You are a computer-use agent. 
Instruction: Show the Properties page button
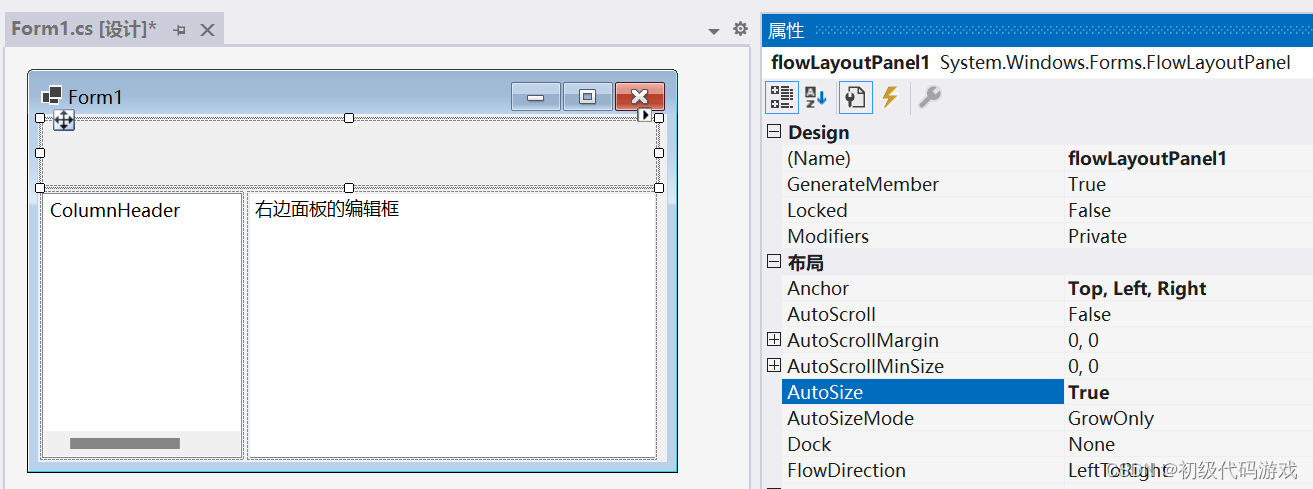point(854,97)
